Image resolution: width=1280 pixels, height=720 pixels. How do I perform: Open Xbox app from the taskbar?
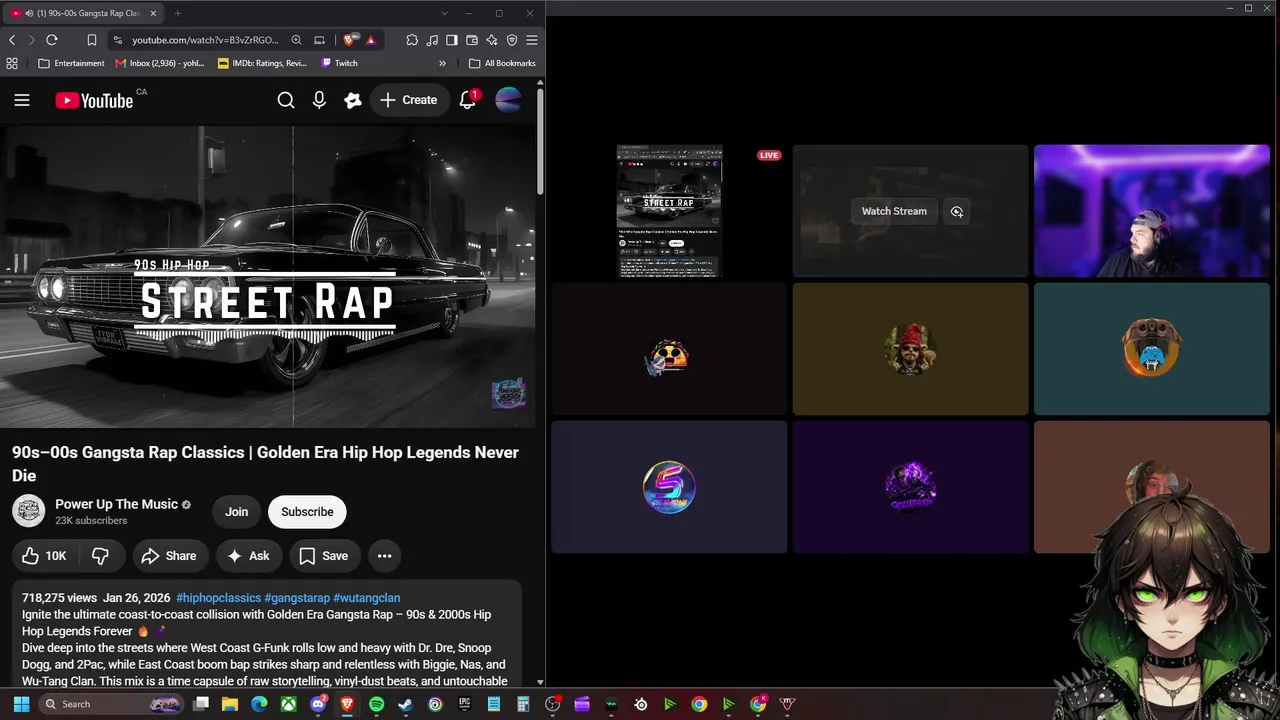[288, 704]
